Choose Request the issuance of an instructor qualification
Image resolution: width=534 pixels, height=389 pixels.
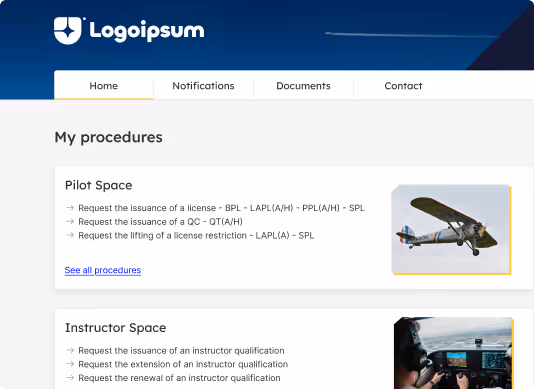tap(181, 351)
